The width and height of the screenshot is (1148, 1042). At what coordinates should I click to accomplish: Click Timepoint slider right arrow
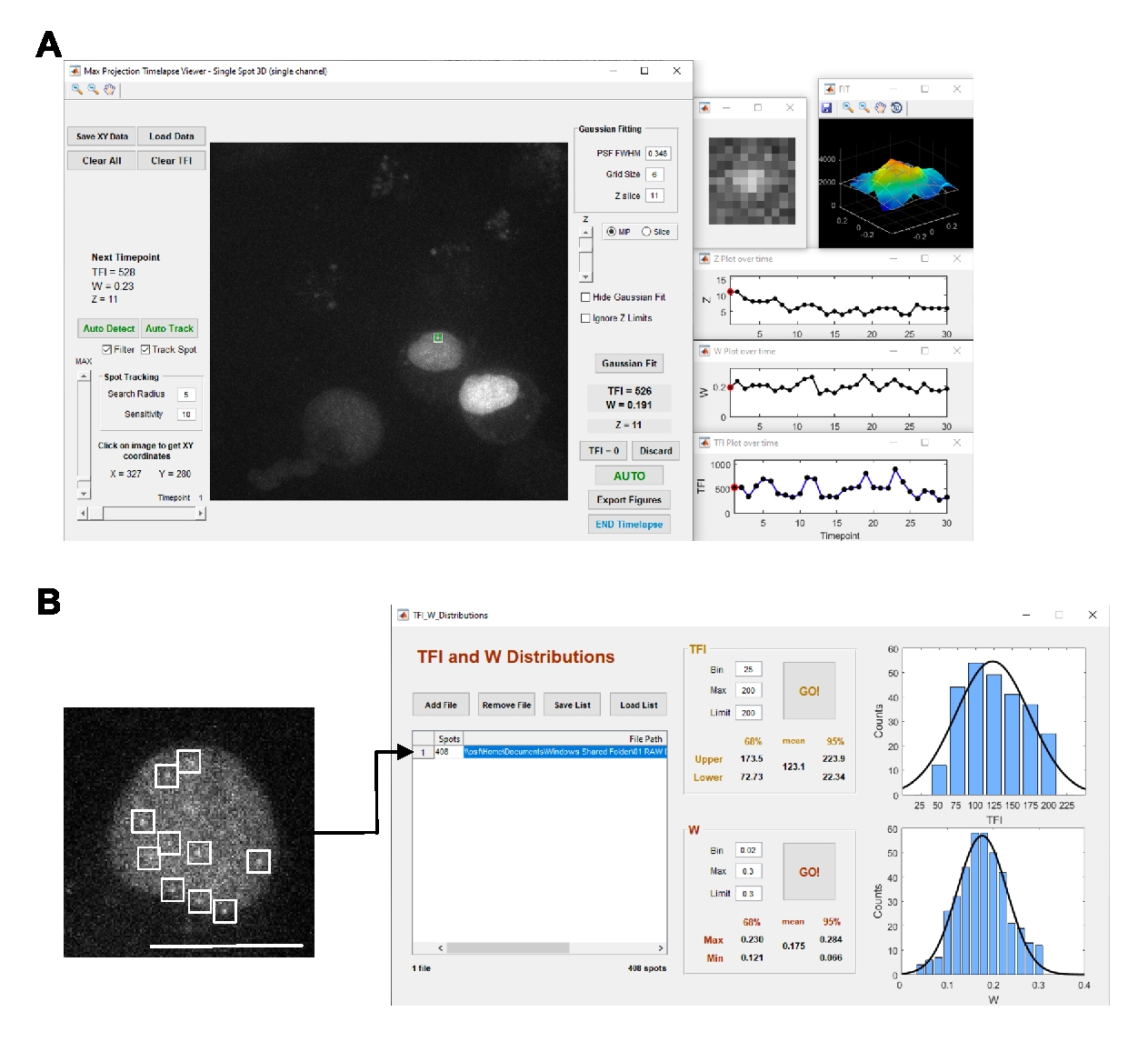point(201,513)
